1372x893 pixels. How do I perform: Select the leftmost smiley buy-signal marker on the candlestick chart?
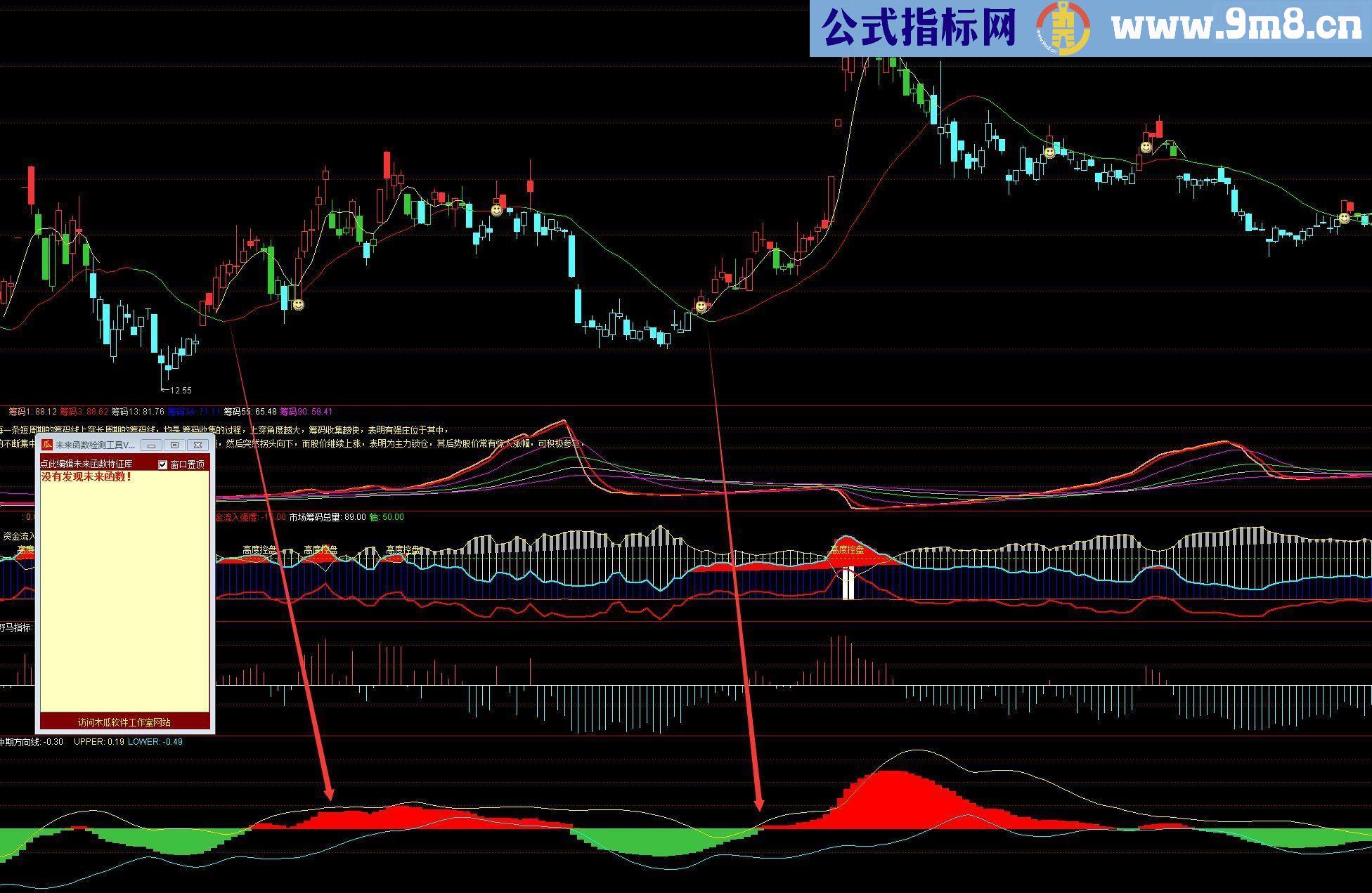tap(299, 306)
